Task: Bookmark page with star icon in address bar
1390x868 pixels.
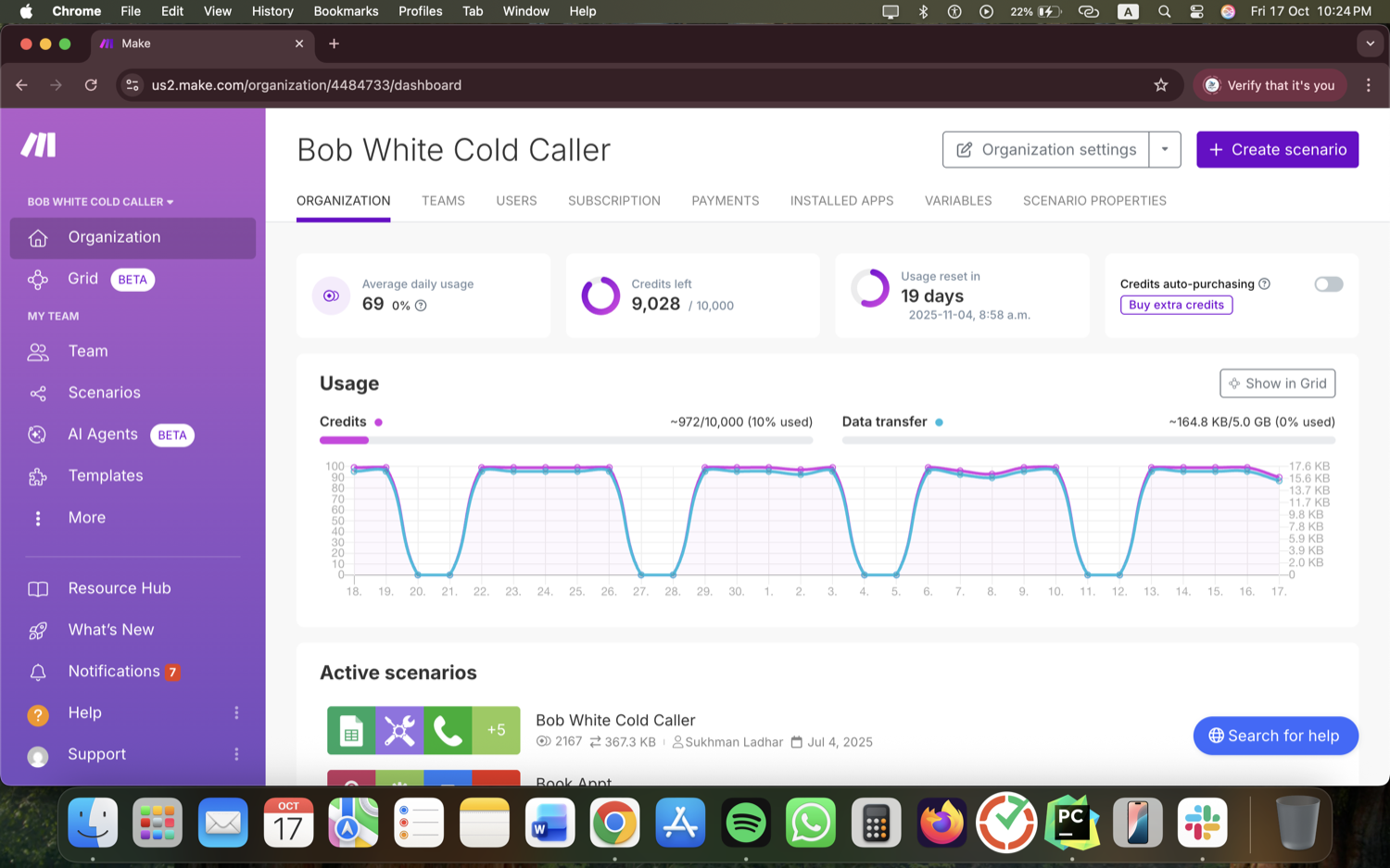Action: (1161, 85)
